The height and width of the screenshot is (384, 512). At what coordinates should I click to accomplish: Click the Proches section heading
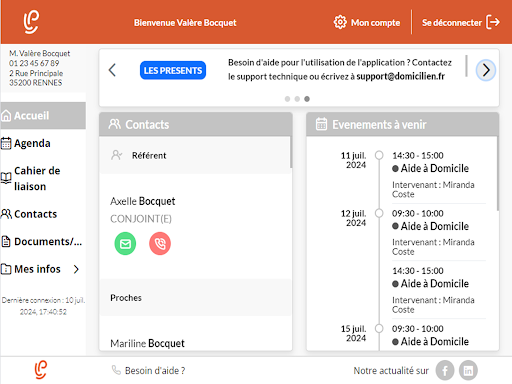(126, 298)
